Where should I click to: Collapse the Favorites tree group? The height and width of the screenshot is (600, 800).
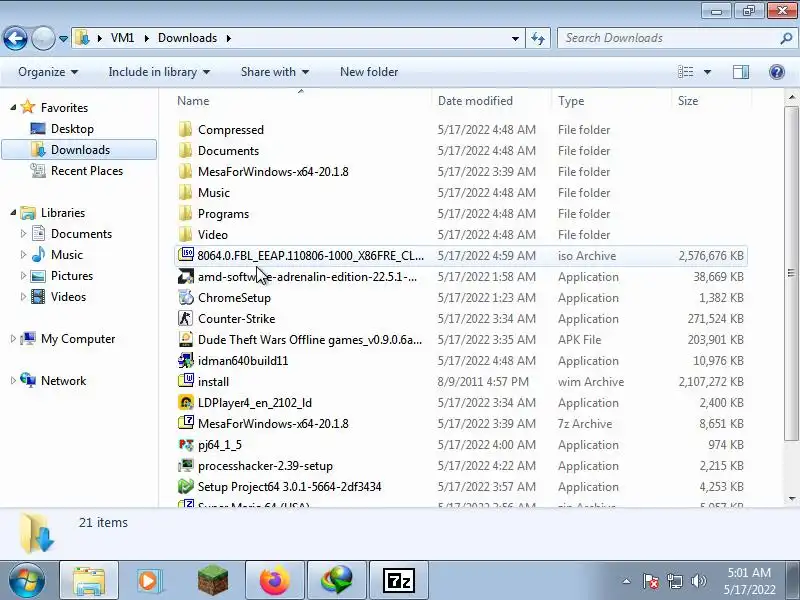point(13,108)
